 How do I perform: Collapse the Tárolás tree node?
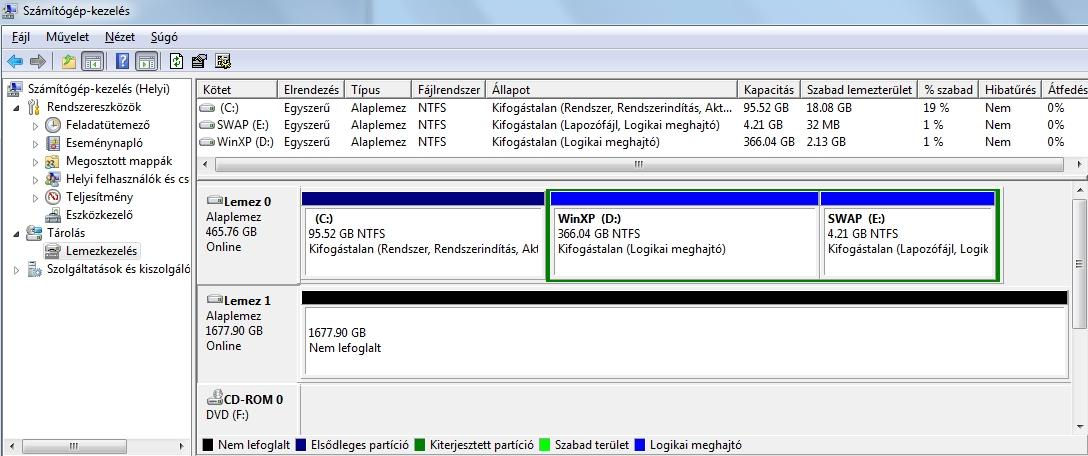click(x=17, y=233)
